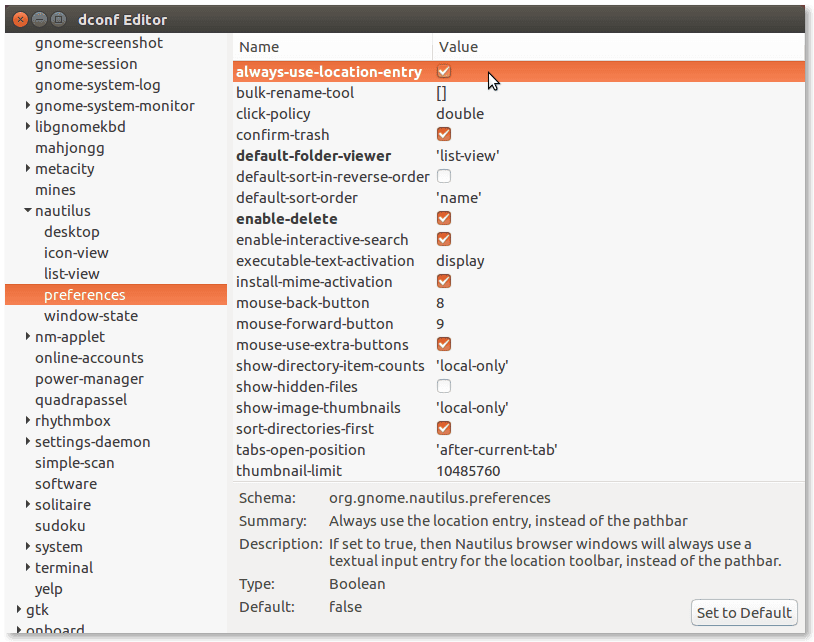Click the Set to Default button
The width and height of the screenshot is (814, 642).
(x=744, y=612)
